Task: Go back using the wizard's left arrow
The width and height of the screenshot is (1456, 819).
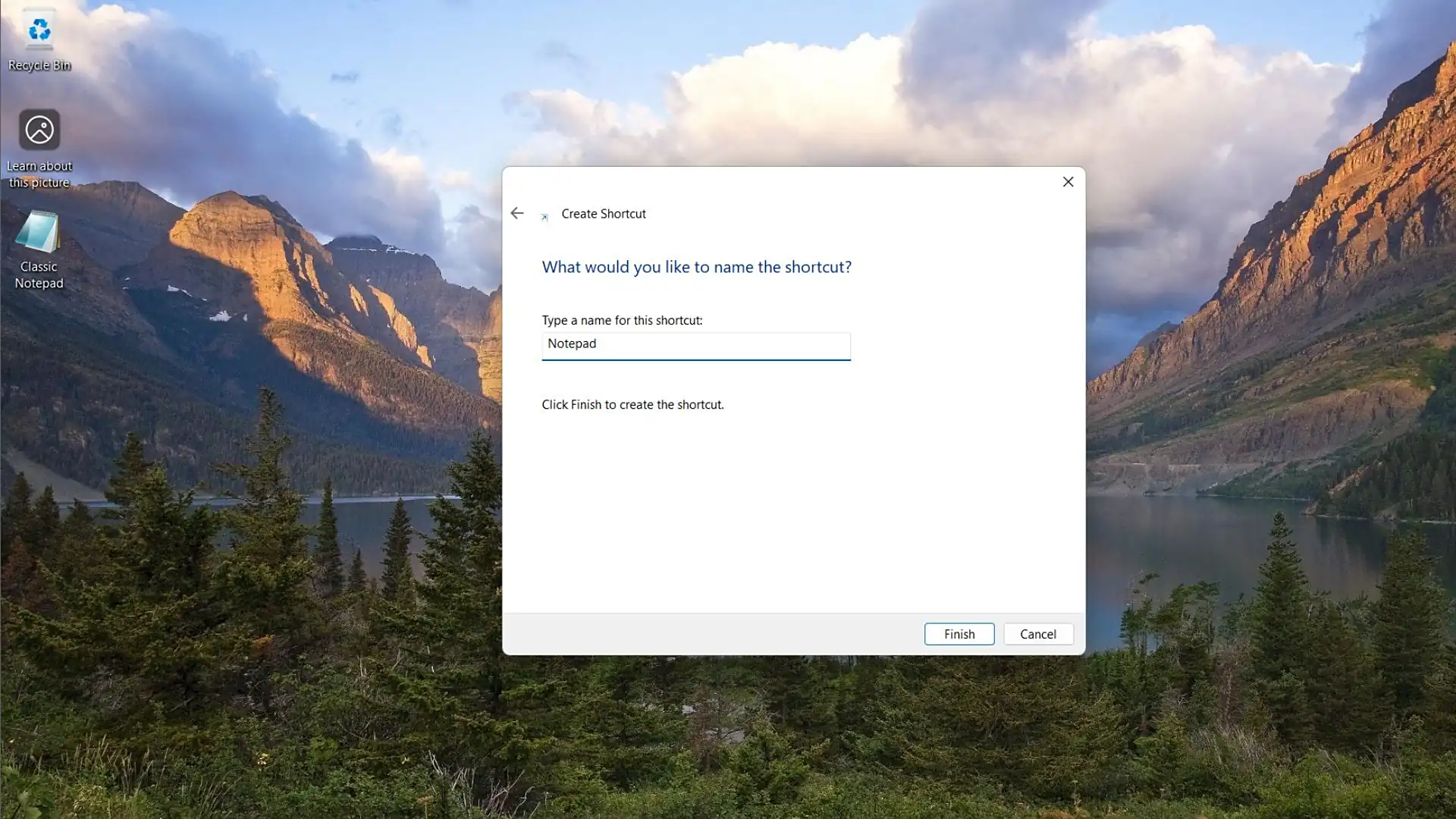Action: pos(517,214)
